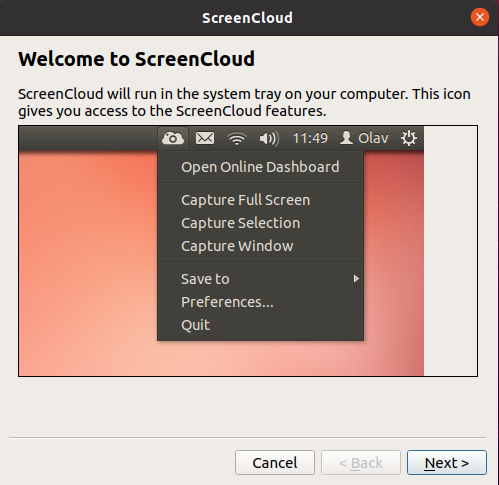Click the Back button
This screenshot has width=499, height=485.
tap(361, 463)
